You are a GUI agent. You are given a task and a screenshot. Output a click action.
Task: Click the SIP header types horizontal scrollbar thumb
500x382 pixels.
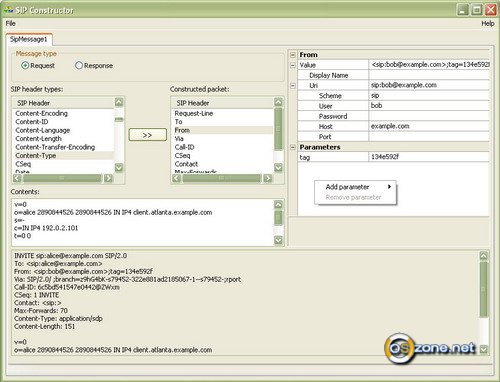tap(62, 178)
